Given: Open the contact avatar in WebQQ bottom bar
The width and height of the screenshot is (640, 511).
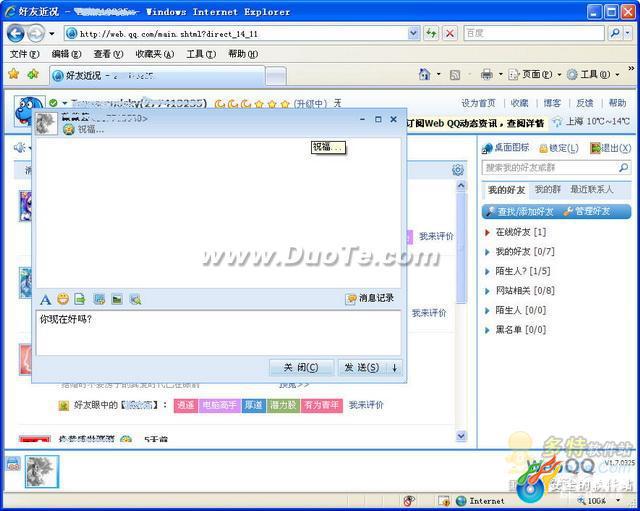Looking at the screenshot, I should click(x=42, y=472).
